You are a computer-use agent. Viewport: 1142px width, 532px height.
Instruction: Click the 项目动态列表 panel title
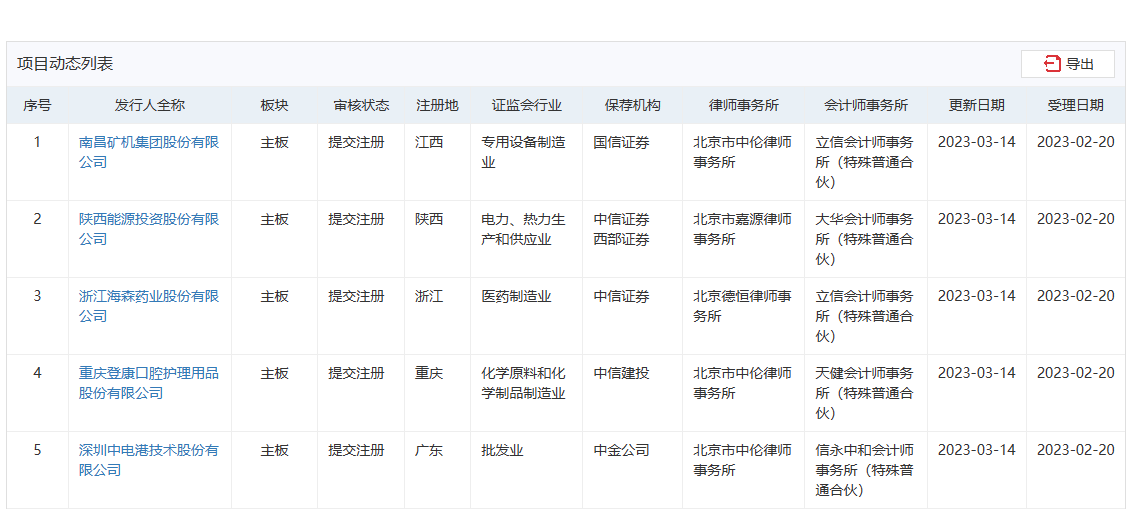coord(65,64)
